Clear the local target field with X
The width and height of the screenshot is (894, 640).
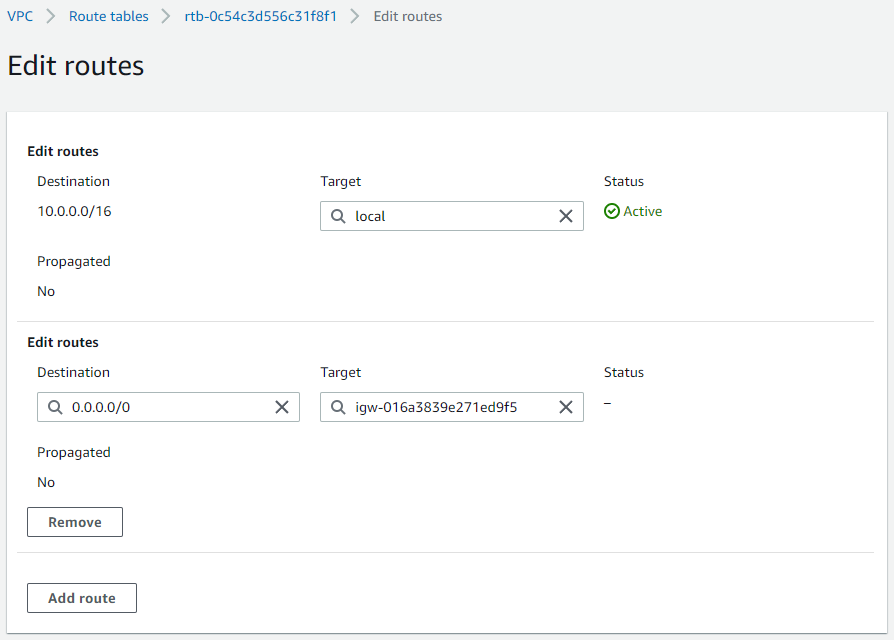tap(566, 216)
